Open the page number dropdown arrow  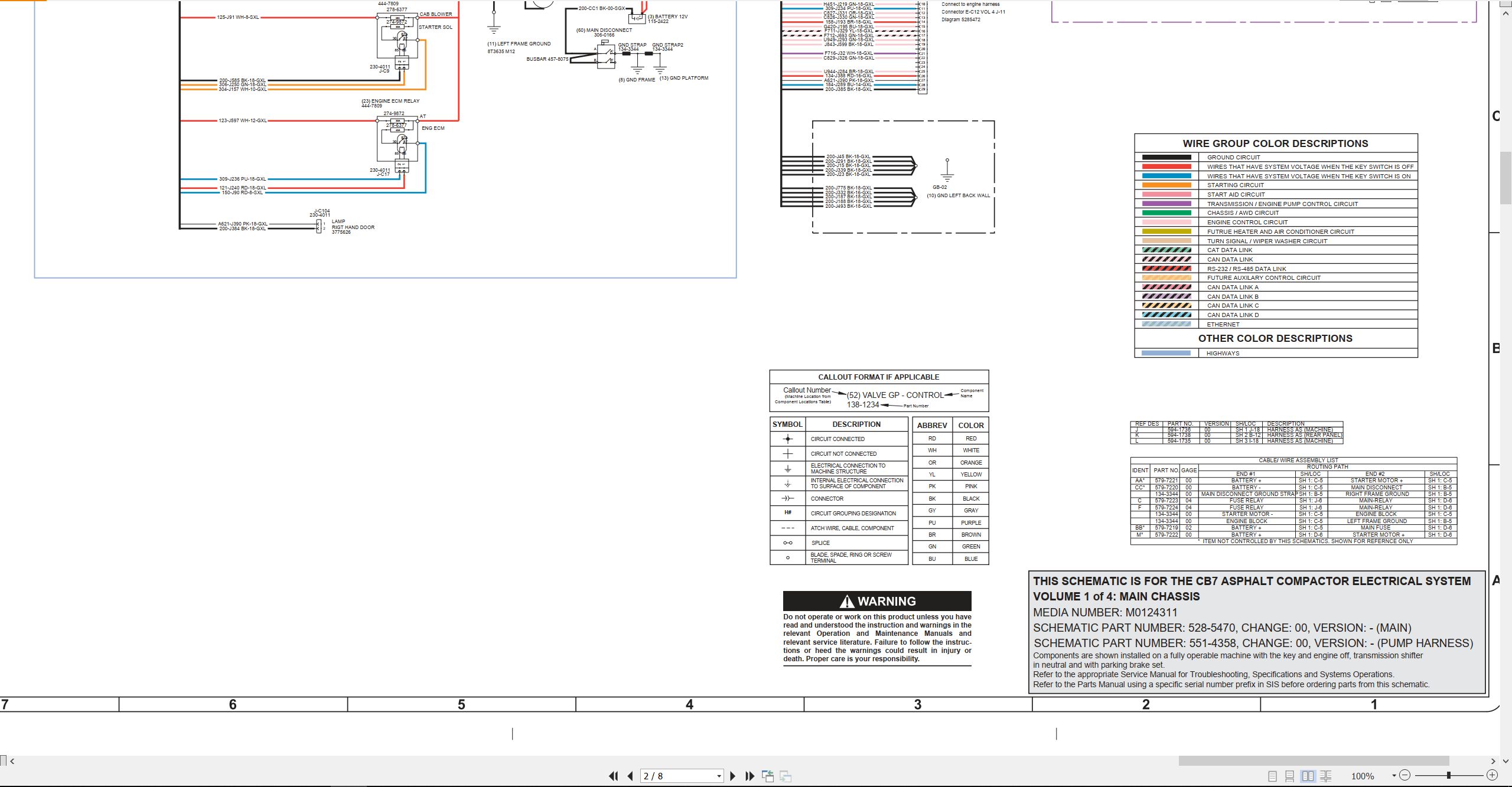coord(719,776)
